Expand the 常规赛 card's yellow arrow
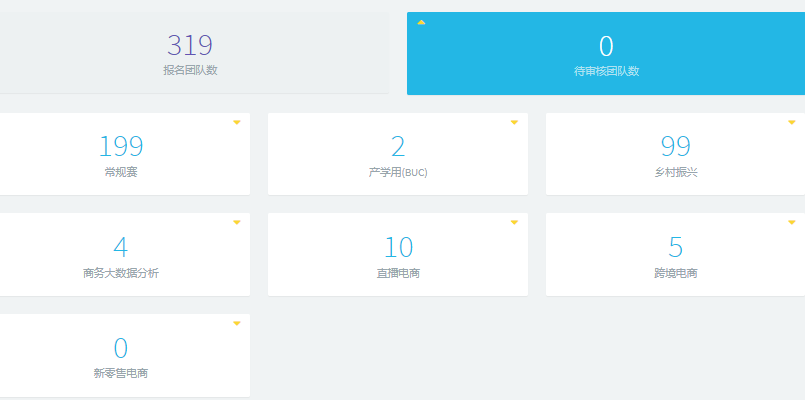Image resolution: width=805 pixels, height=400 pixels. pyautogui.click(x=237, y=122)
